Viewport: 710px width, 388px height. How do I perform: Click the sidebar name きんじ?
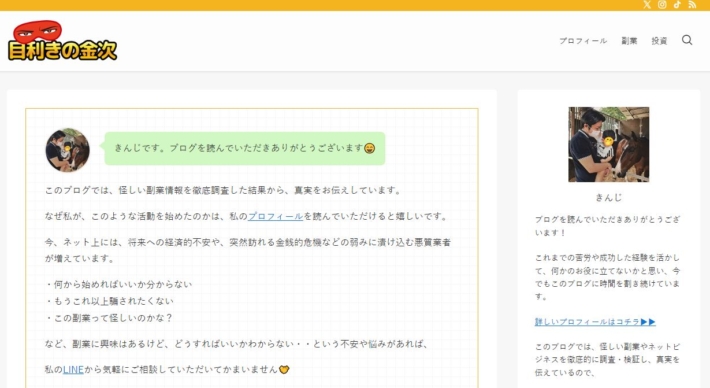tap(609, 197)
